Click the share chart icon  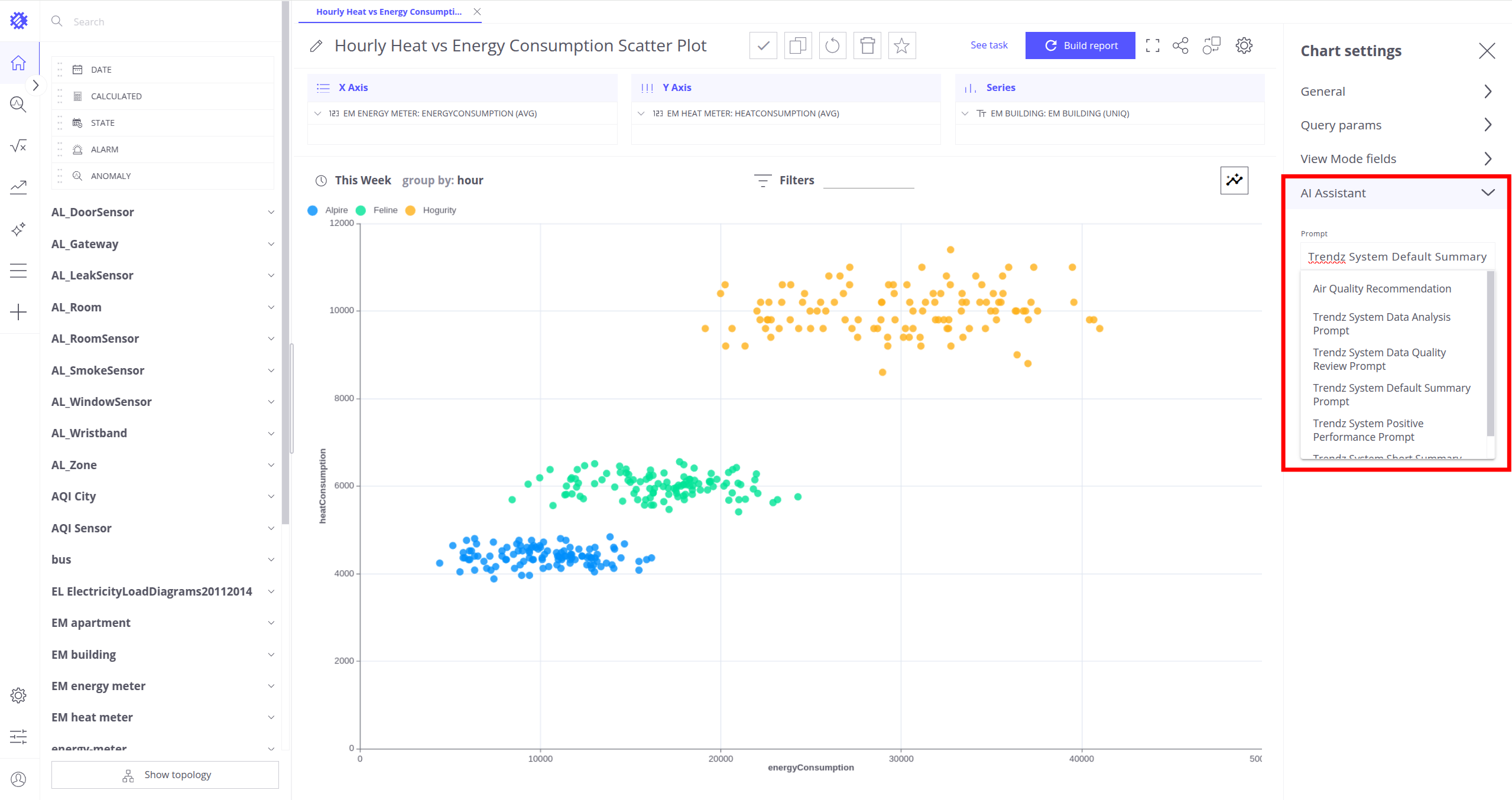(1180, 45)
